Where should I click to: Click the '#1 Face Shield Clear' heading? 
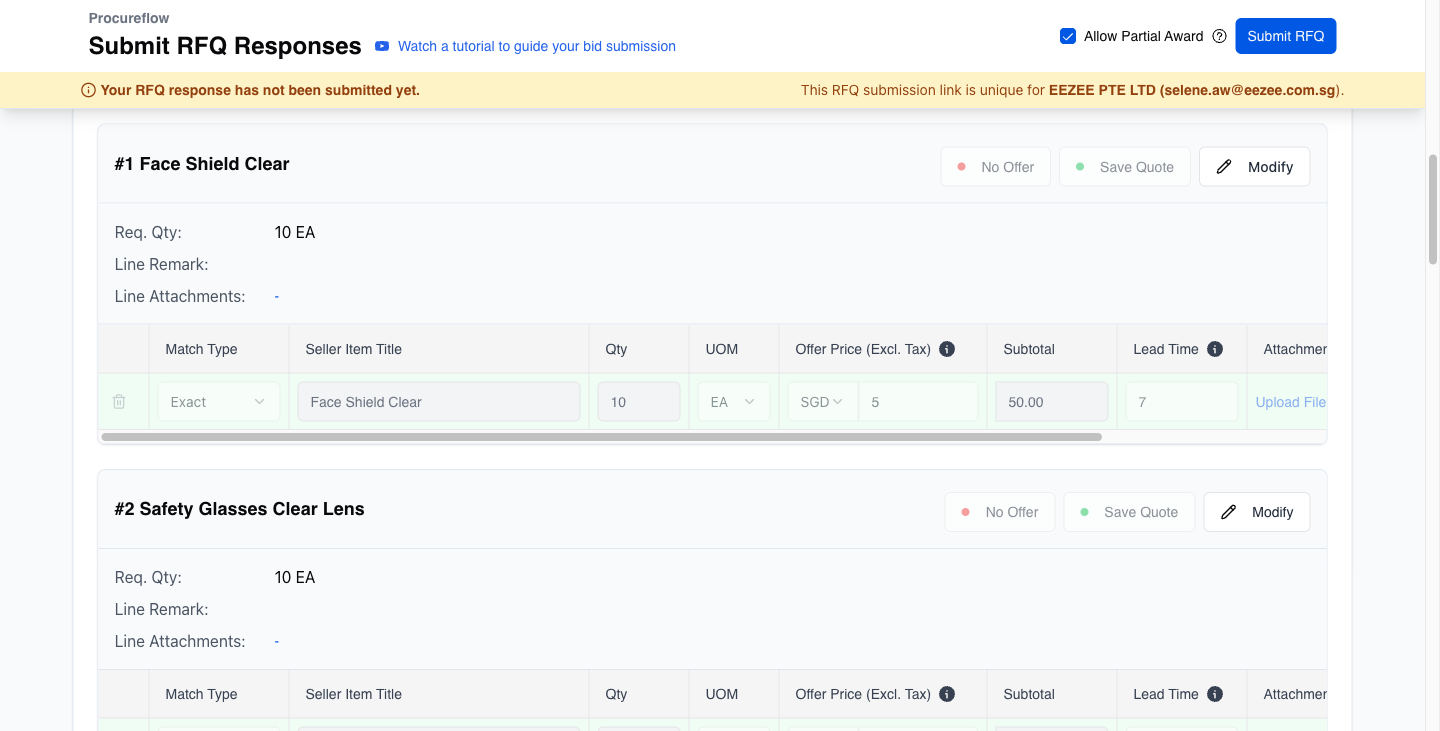point(202,164)
